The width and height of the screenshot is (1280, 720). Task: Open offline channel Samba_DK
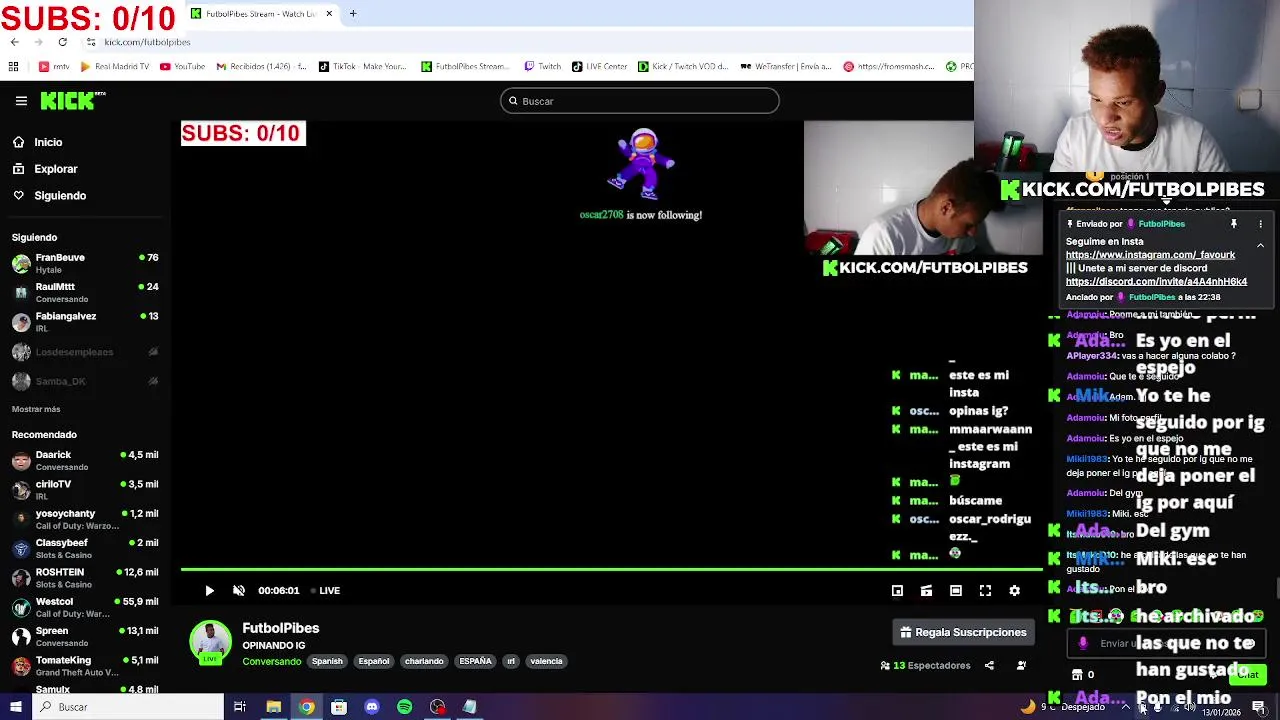coord(85,381)
